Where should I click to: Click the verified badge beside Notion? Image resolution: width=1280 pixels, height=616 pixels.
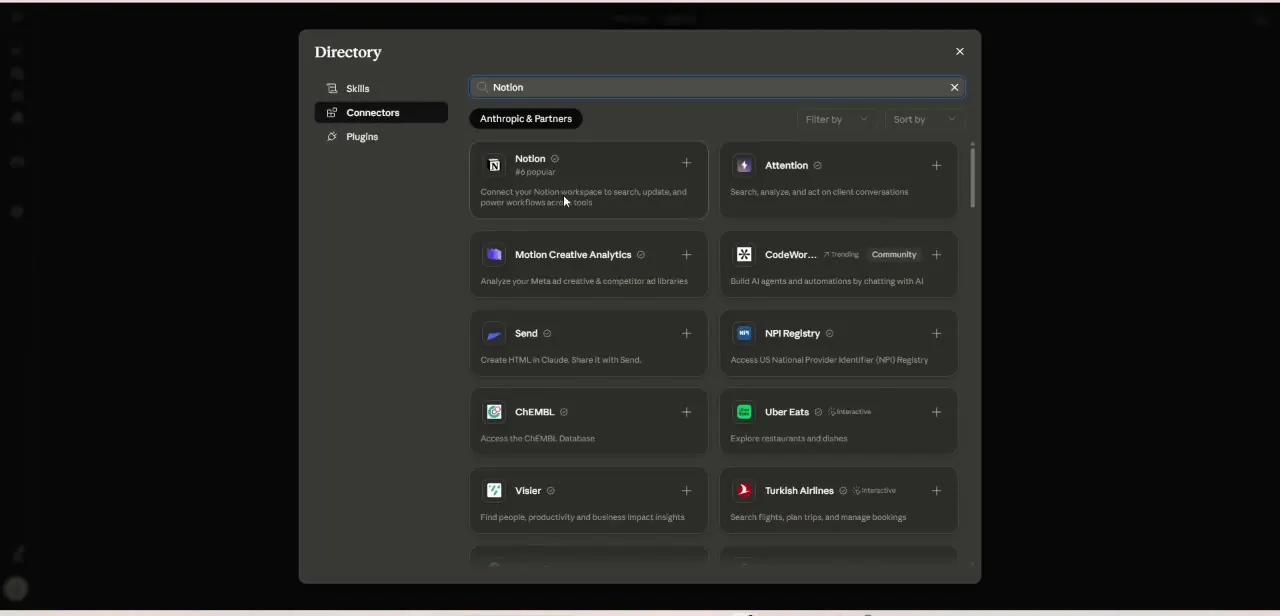tap(555, 159)
